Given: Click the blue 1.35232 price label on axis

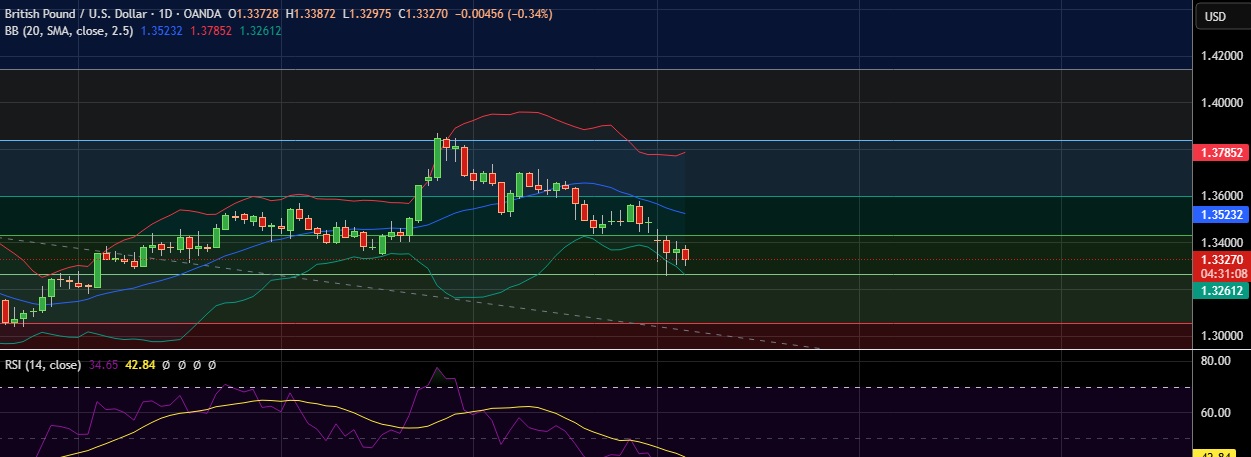Looking at the screenshot, I should coord(1221,215).
